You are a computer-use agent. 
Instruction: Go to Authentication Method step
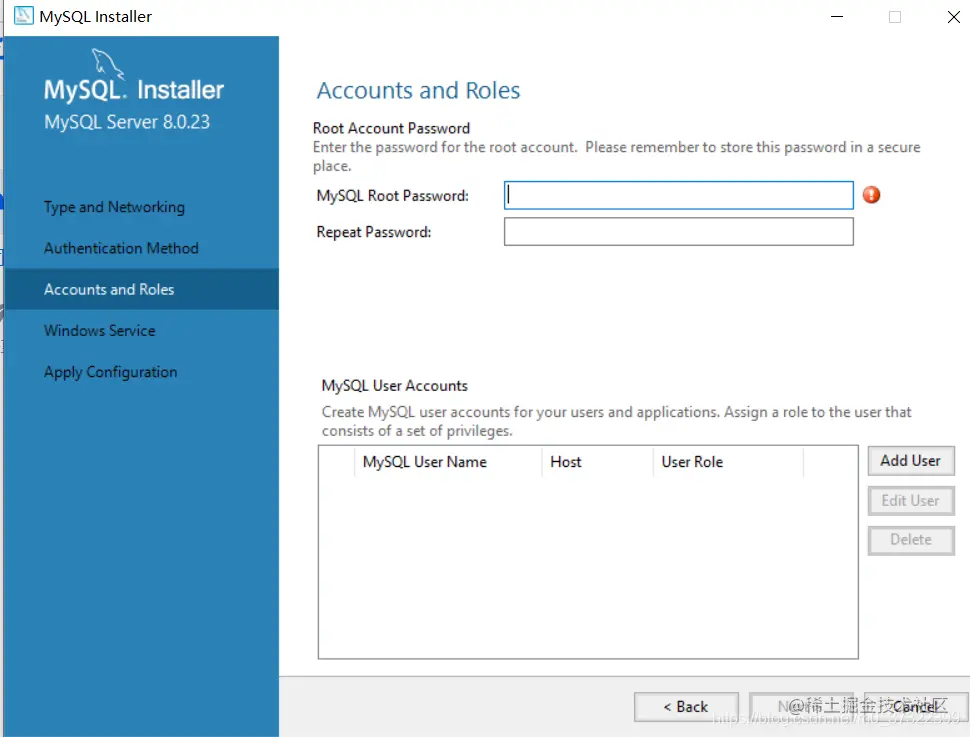(x=121, y=248)
